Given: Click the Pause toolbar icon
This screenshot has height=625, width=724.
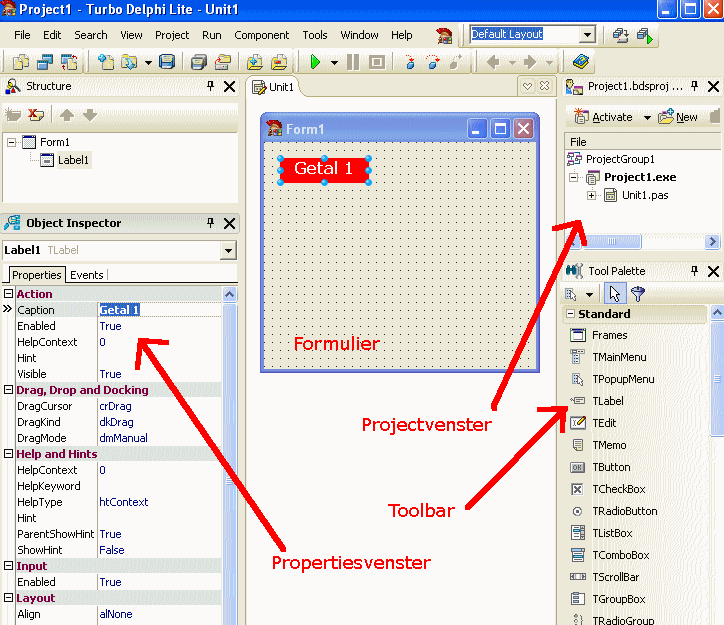Looking at the screenshot, I should click(353, 62).
